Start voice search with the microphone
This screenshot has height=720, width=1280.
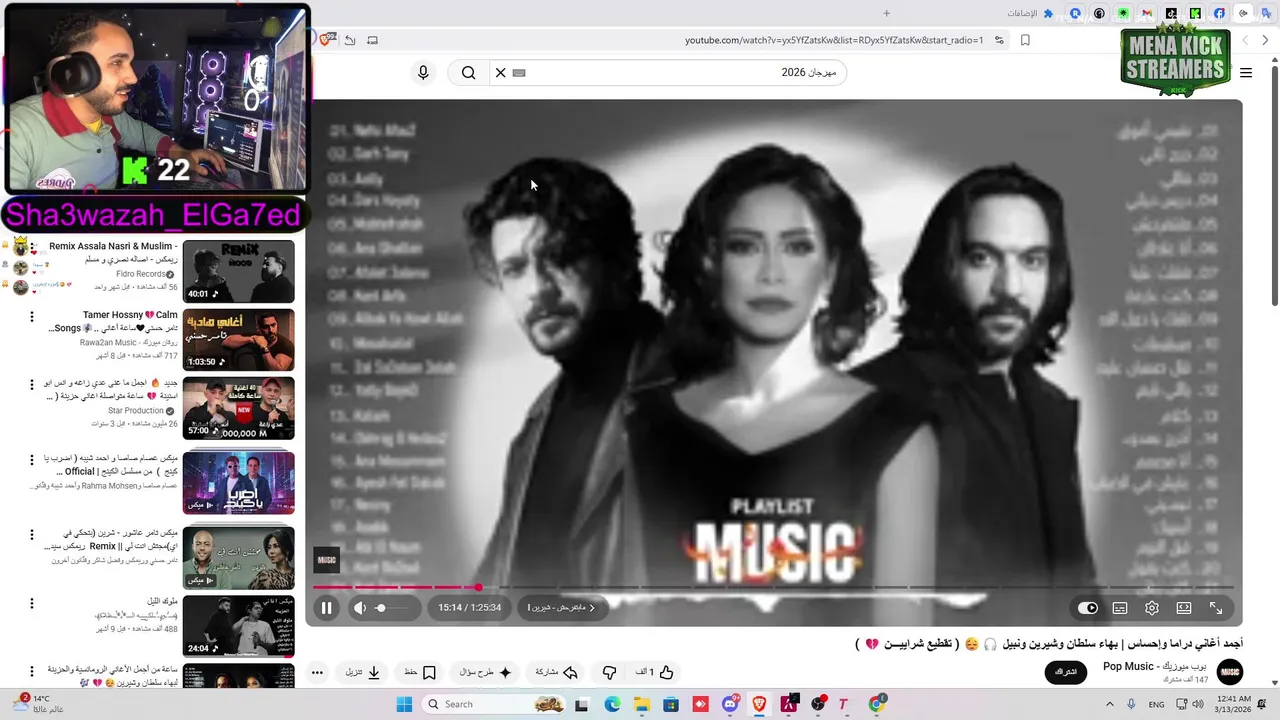(x=423, y=72)
